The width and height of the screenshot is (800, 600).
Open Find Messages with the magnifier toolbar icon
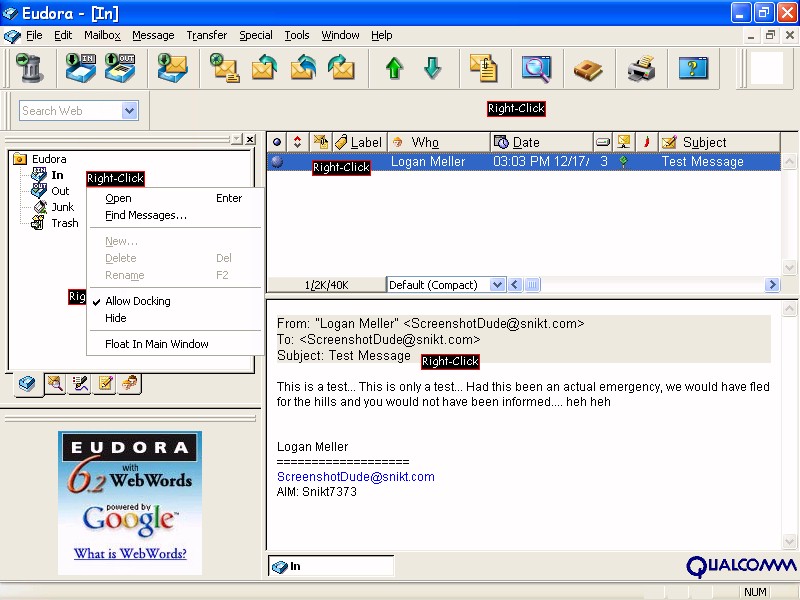click(536, 68)
